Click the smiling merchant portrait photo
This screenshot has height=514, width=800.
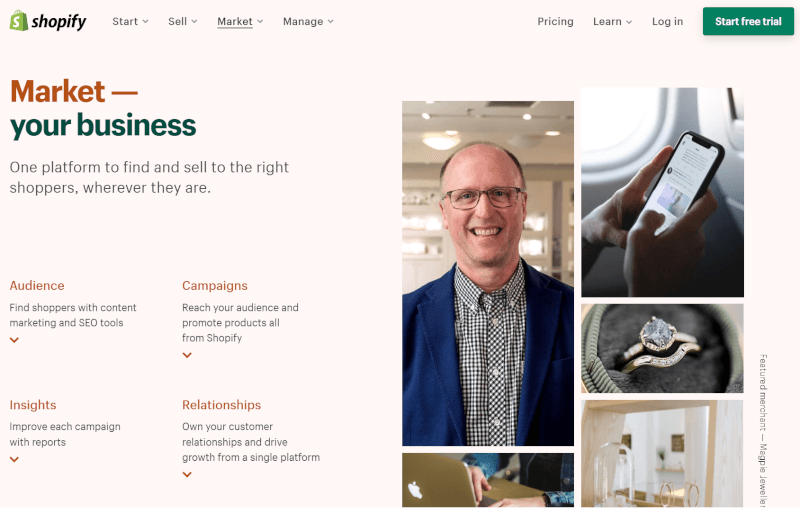(488, 273)
